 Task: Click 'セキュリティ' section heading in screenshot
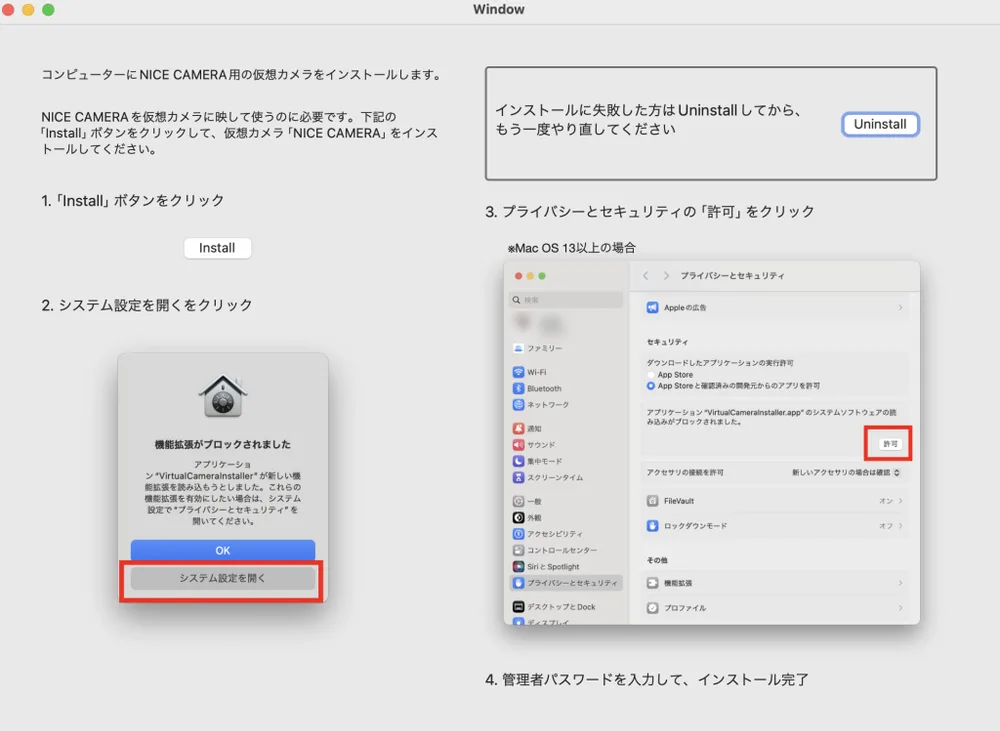(x=667, y=342)
